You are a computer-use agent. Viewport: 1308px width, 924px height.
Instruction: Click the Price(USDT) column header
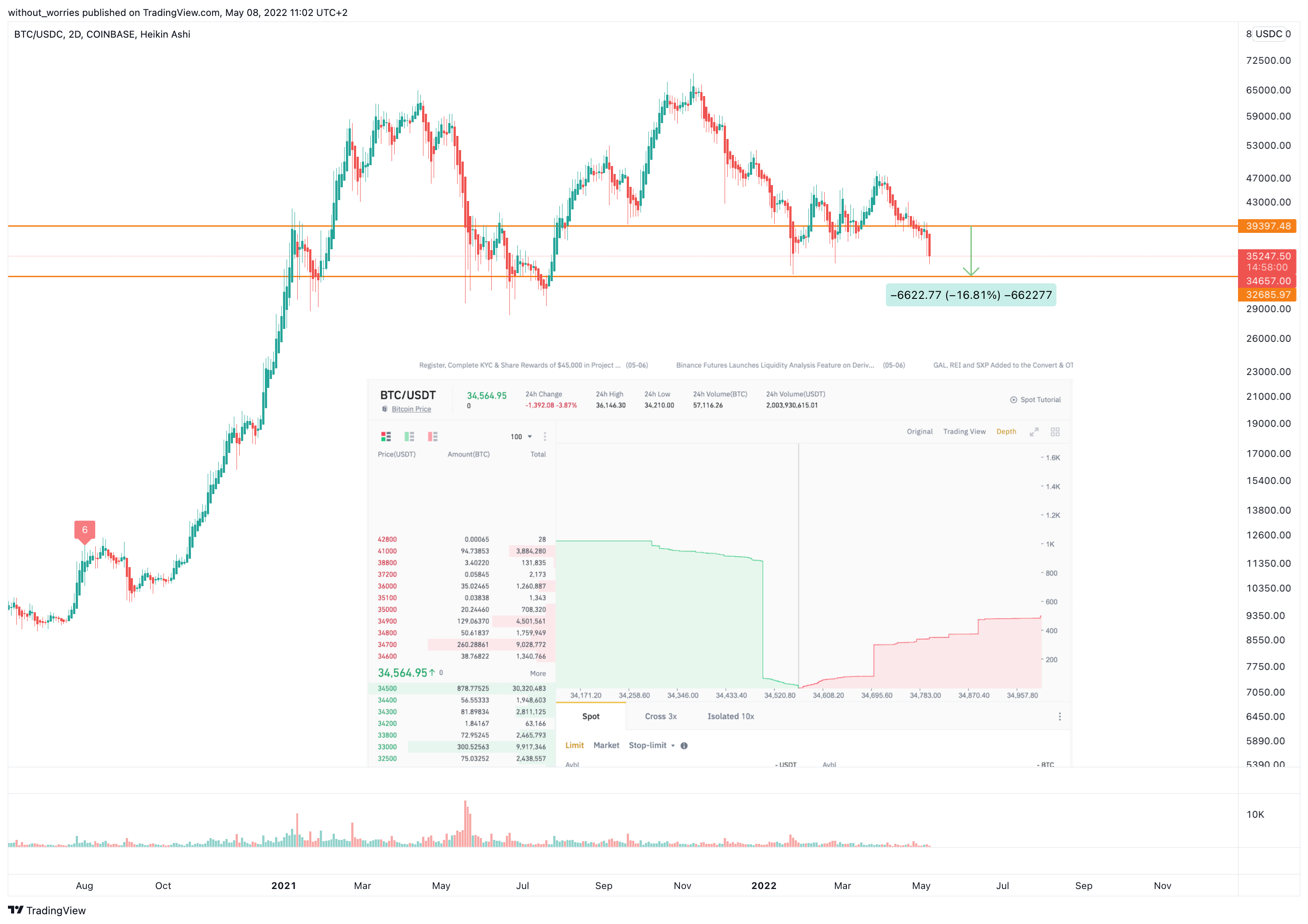pos(396,454)
